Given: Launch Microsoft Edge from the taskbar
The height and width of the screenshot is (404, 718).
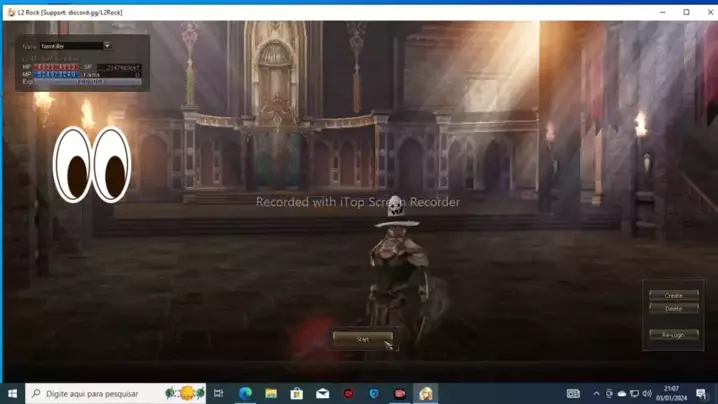Looking at the screenshot, I should 245,394.
